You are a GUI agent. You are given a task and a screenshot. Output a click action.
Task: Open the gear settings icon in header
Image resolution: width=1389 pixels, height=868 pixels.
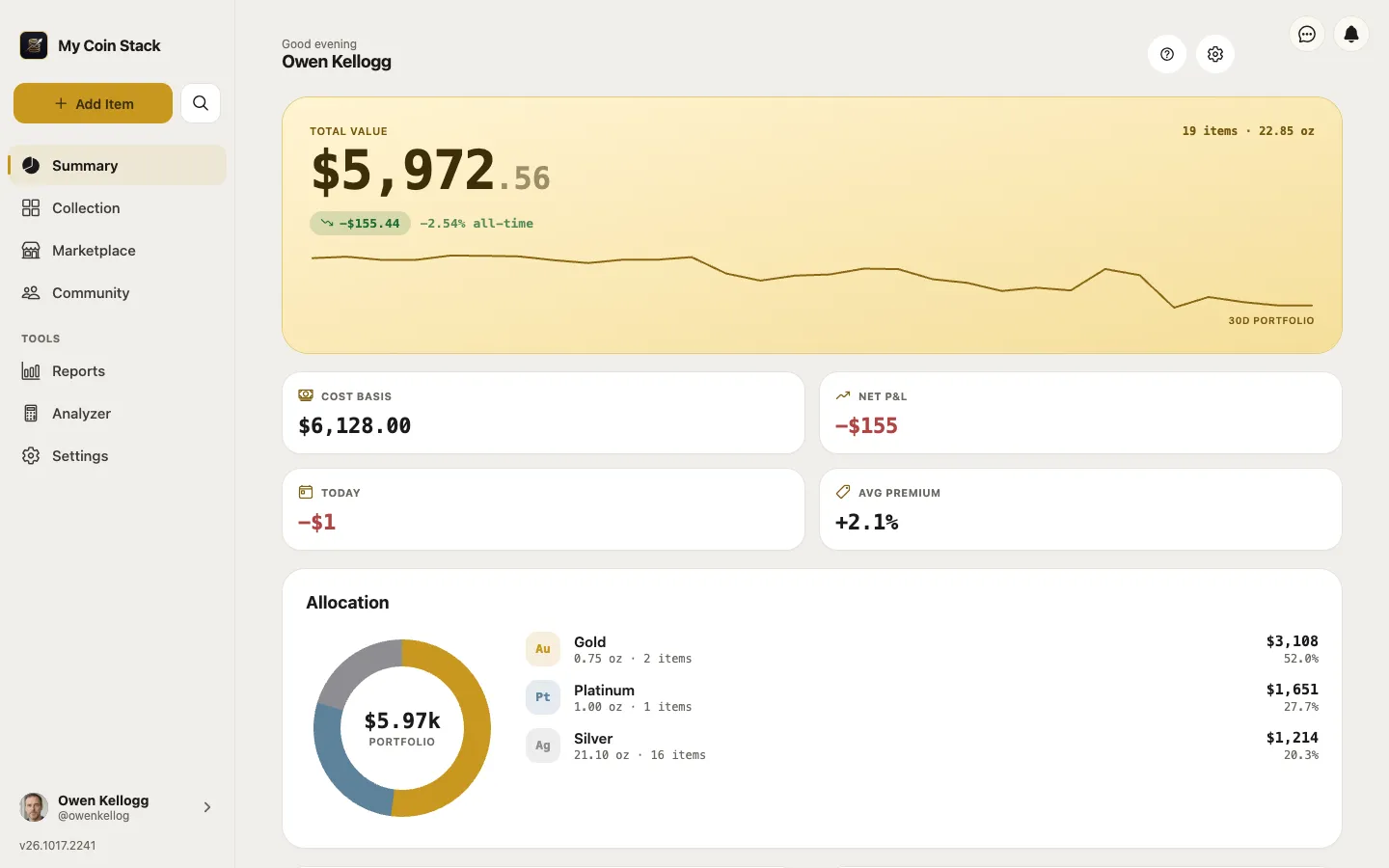click(x=1215, y=54)
